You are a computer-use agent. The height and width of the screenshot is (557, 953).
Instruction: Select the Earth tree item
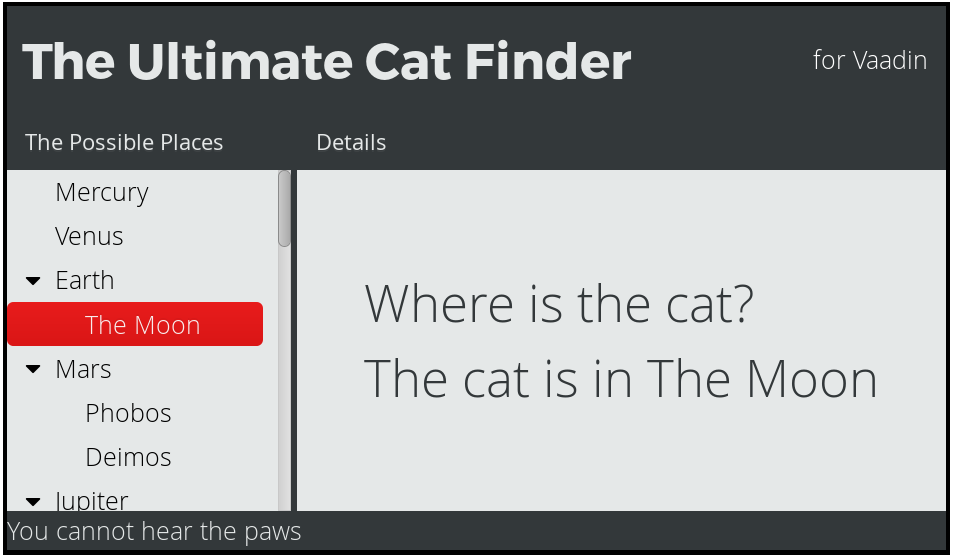click(x=84, y=281)
